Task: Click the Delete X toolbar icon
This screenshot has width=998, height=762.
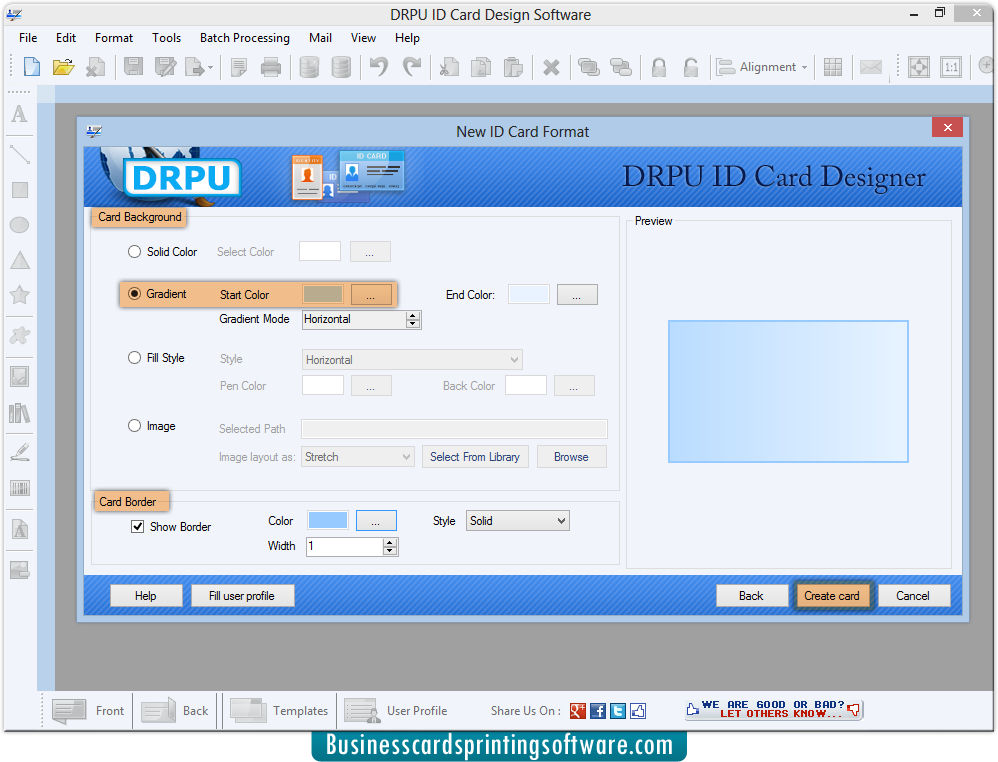Action: [x=551, y=67]
